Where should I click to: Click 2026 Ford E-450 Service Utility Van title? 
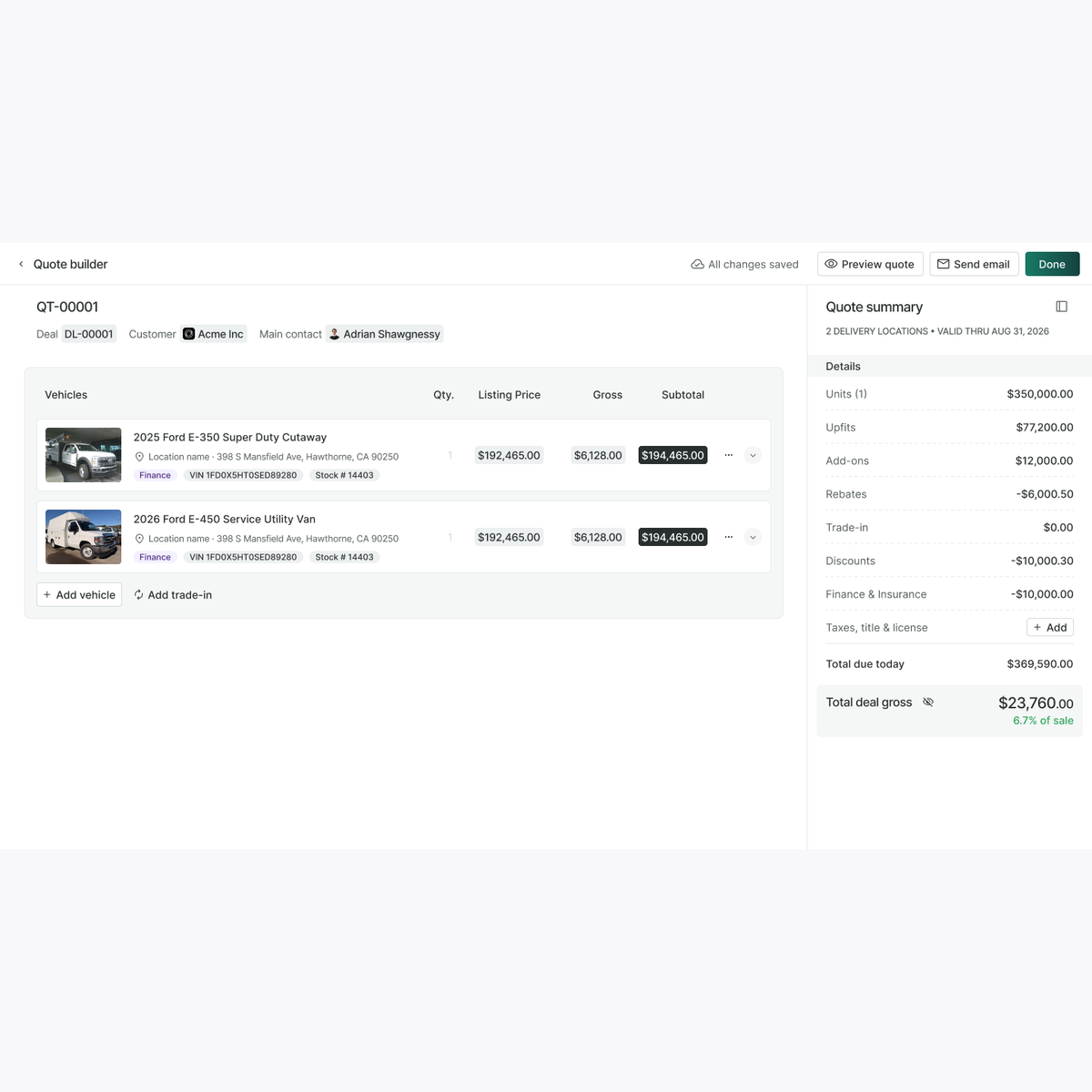pyautogui.click(x=225, y=520)
